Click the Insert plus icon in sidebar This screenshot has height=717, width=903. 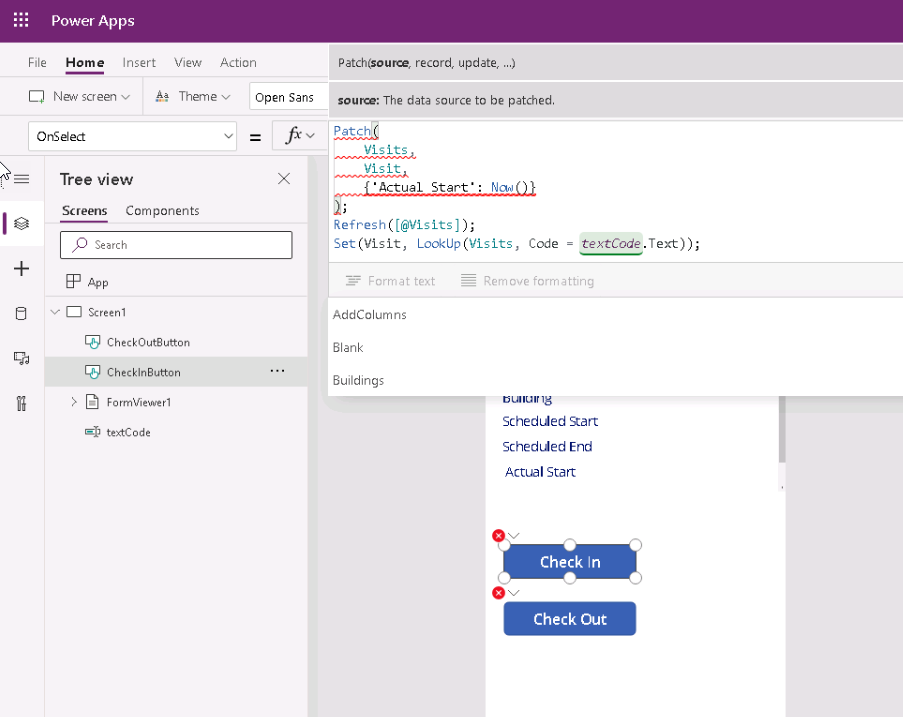pos(21,268)
